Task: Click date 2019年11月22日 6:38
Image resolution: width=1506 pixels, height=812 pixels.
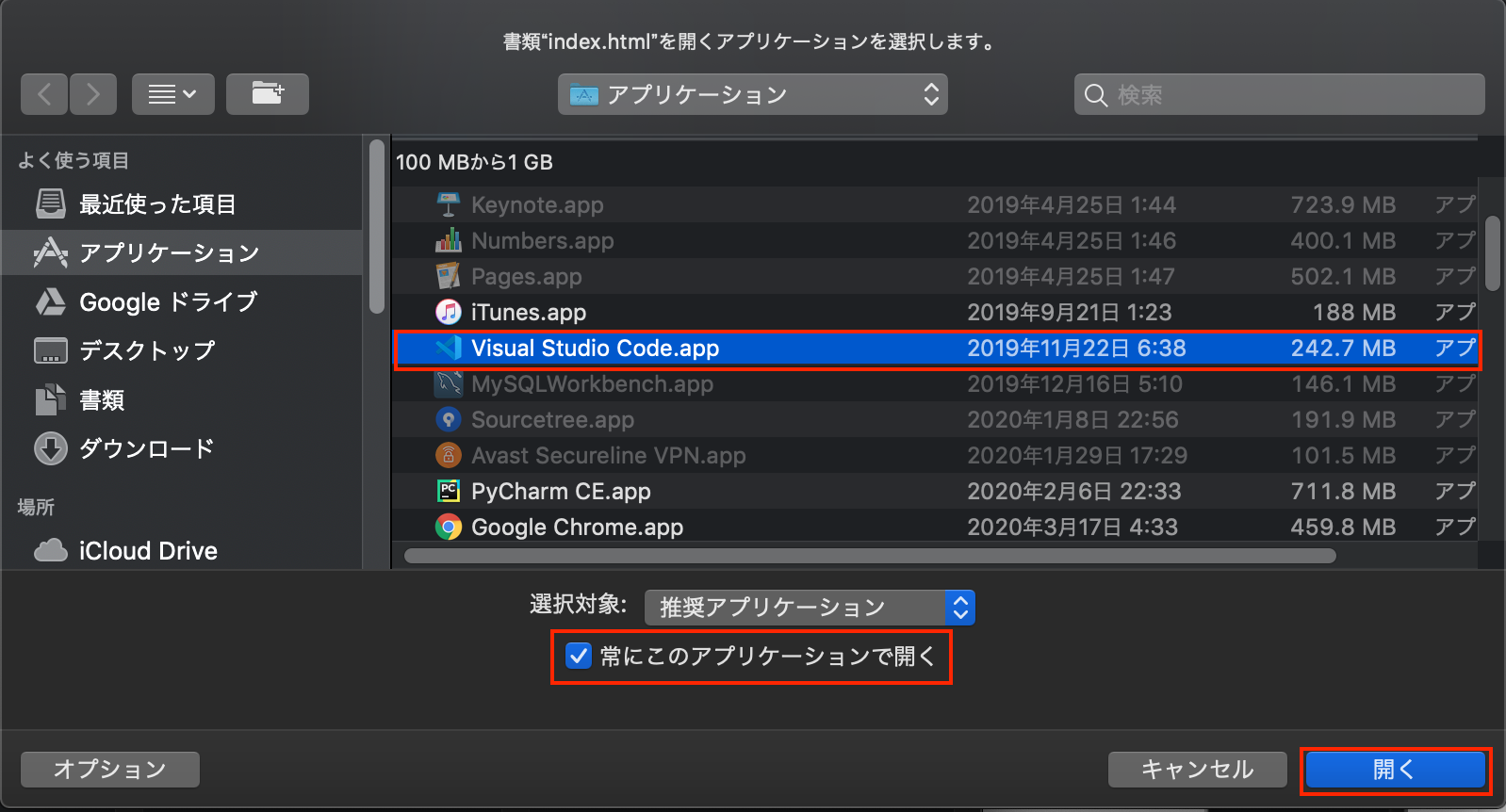Action: (1076, 348)
